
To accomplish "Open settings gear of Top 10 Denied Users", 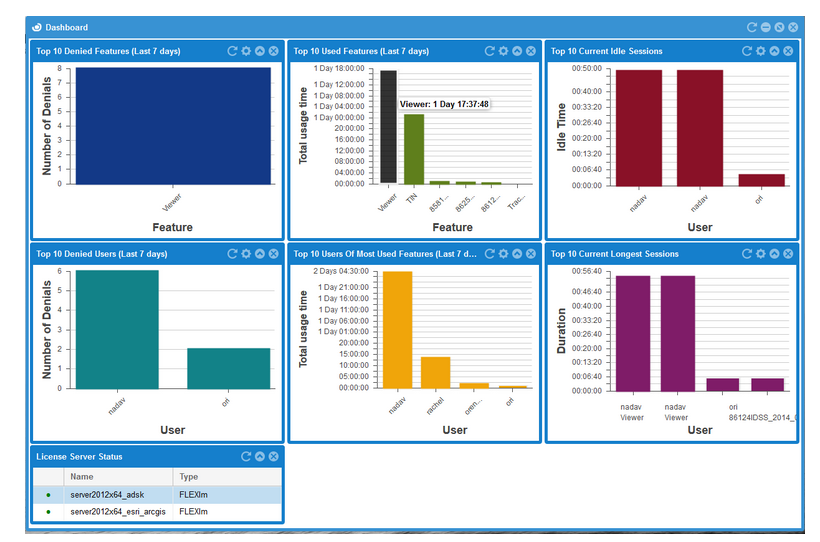I will pos(247,254).
